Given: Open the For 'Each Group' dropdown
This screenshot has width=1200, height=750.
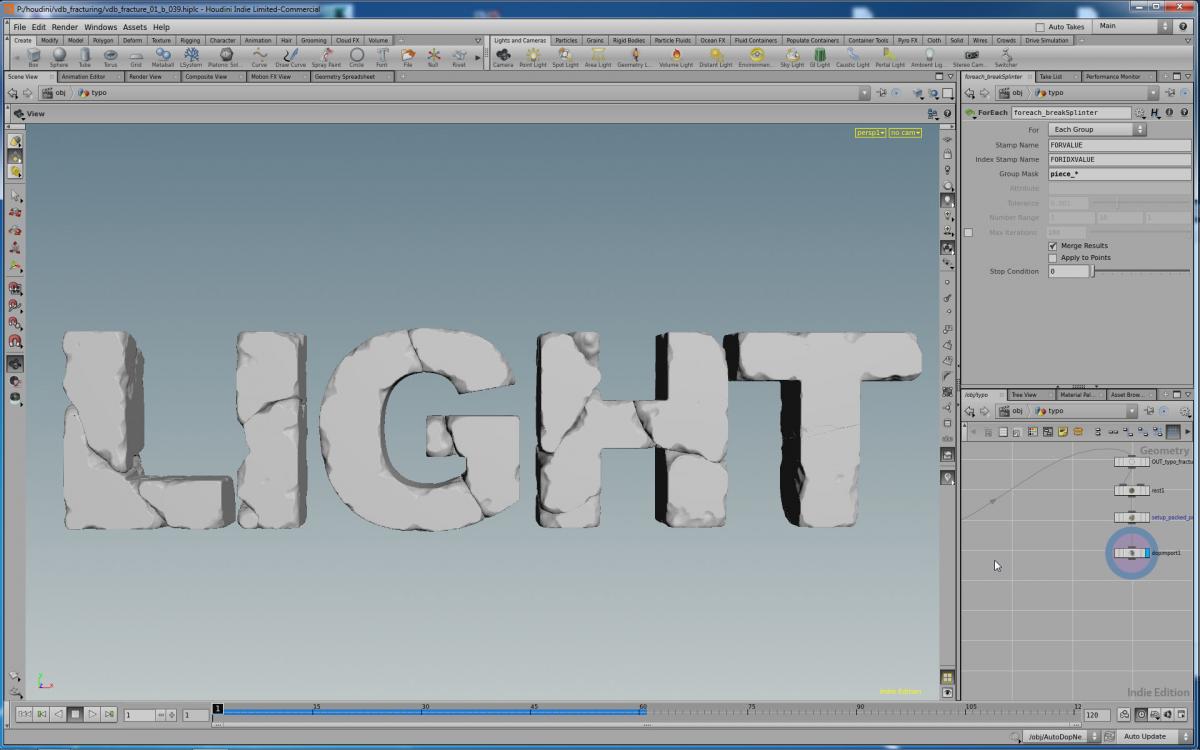Looking at the screenshot, I should tap(1097, 130).
